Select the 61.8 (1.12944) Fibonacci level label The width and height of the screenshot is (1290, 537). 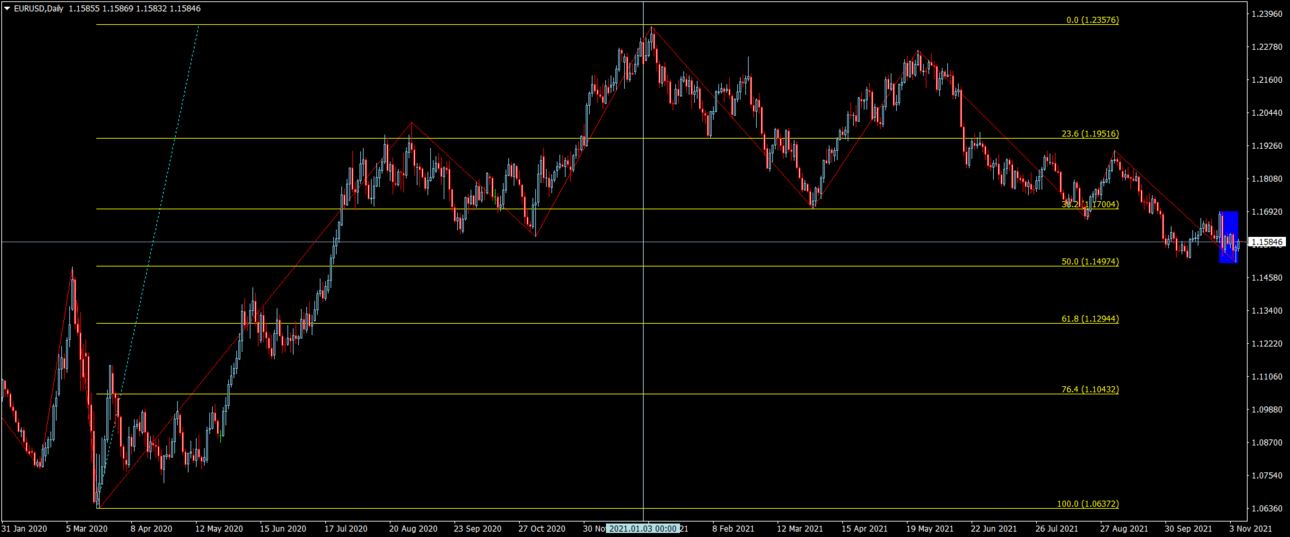(x=1090, y=318)
